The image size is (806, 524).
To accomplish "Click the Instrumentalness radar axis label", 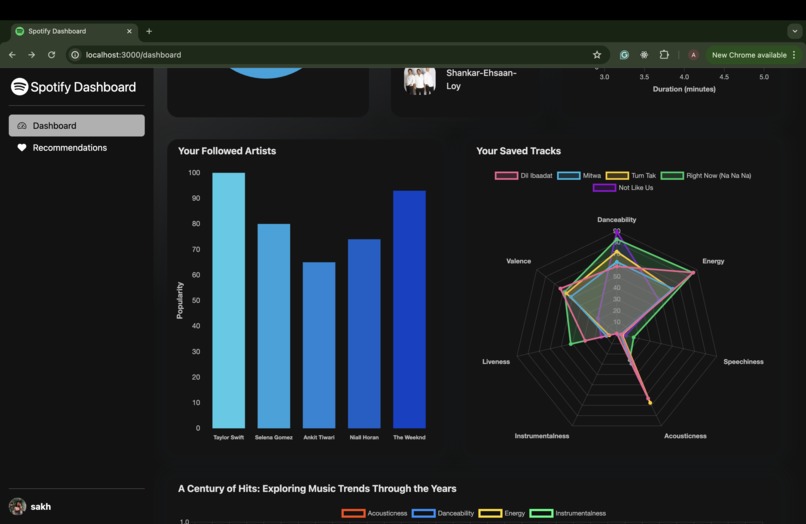I will 542,436.
